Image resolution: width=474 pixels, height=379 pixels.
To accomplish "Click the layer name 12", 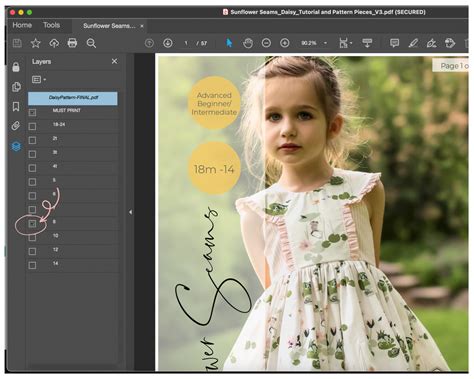I will point(55,249).
